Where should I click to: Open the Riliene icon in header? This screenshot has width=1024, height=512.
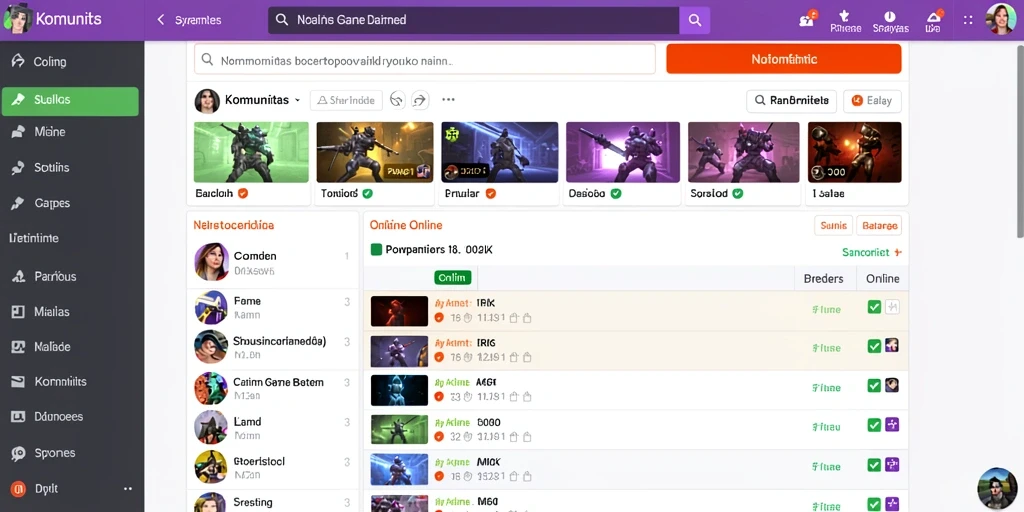(844, 22)
